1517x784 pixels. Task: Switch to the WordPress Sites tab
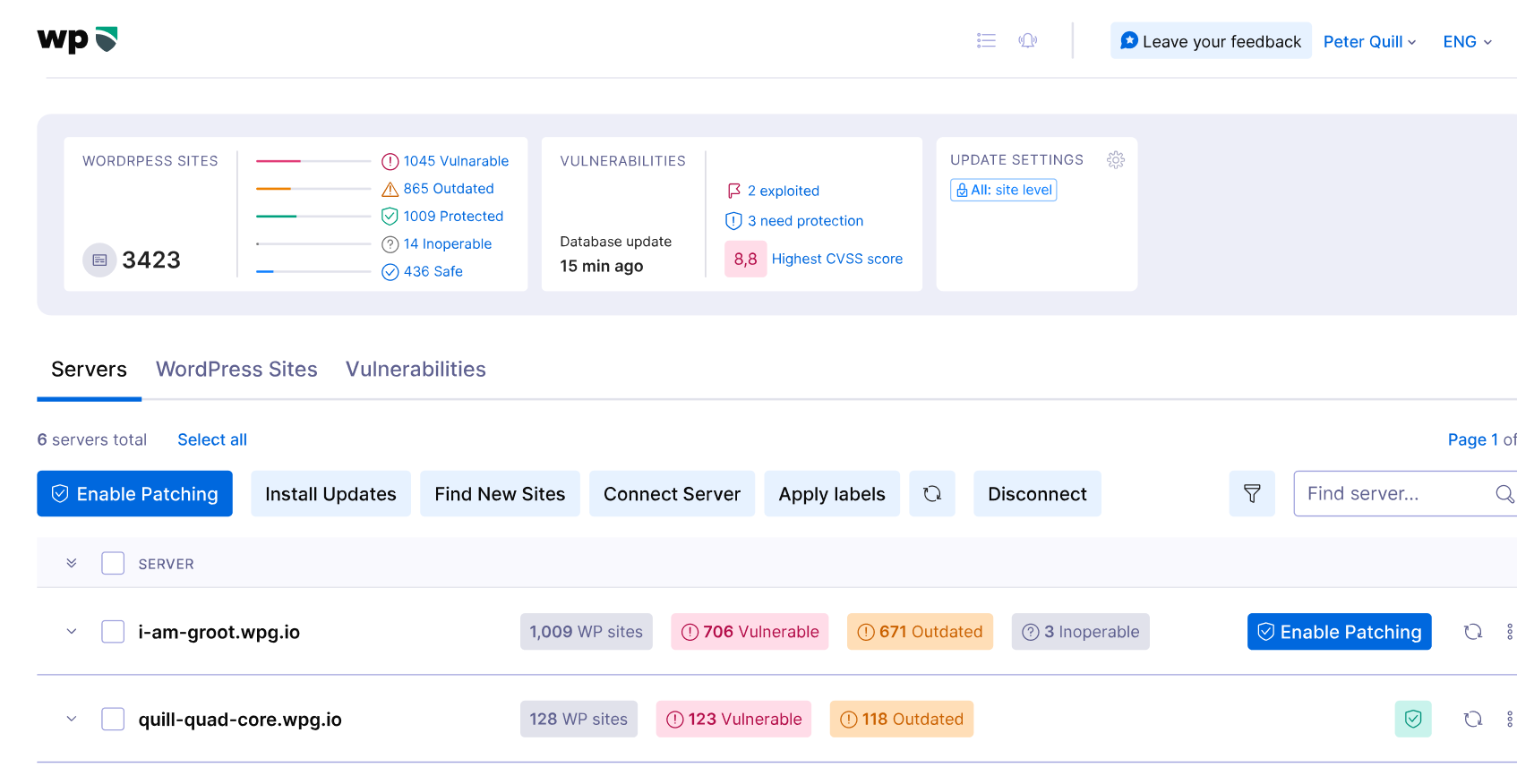(x=236, y=370)
